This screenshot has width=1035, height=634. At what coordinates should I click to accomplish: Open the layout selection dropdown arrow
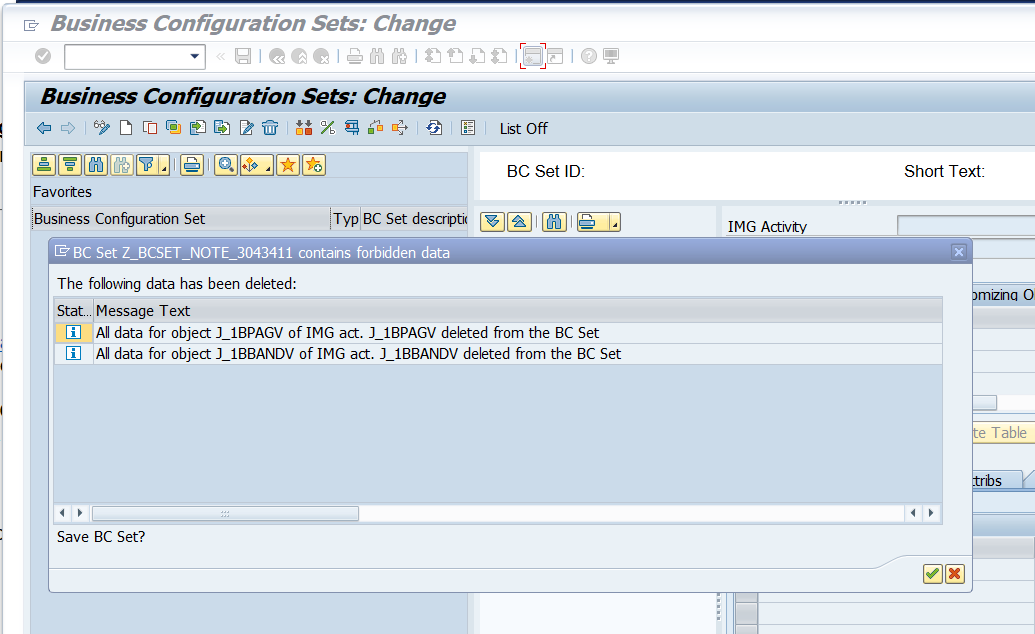pos(267,165)
